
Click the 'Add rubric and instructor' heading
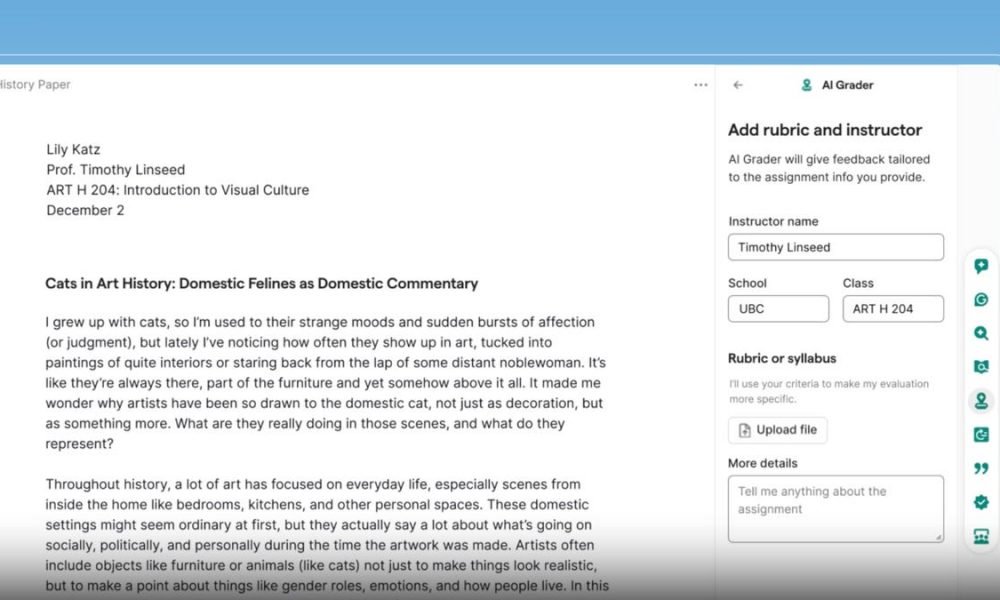pos(825,130)
